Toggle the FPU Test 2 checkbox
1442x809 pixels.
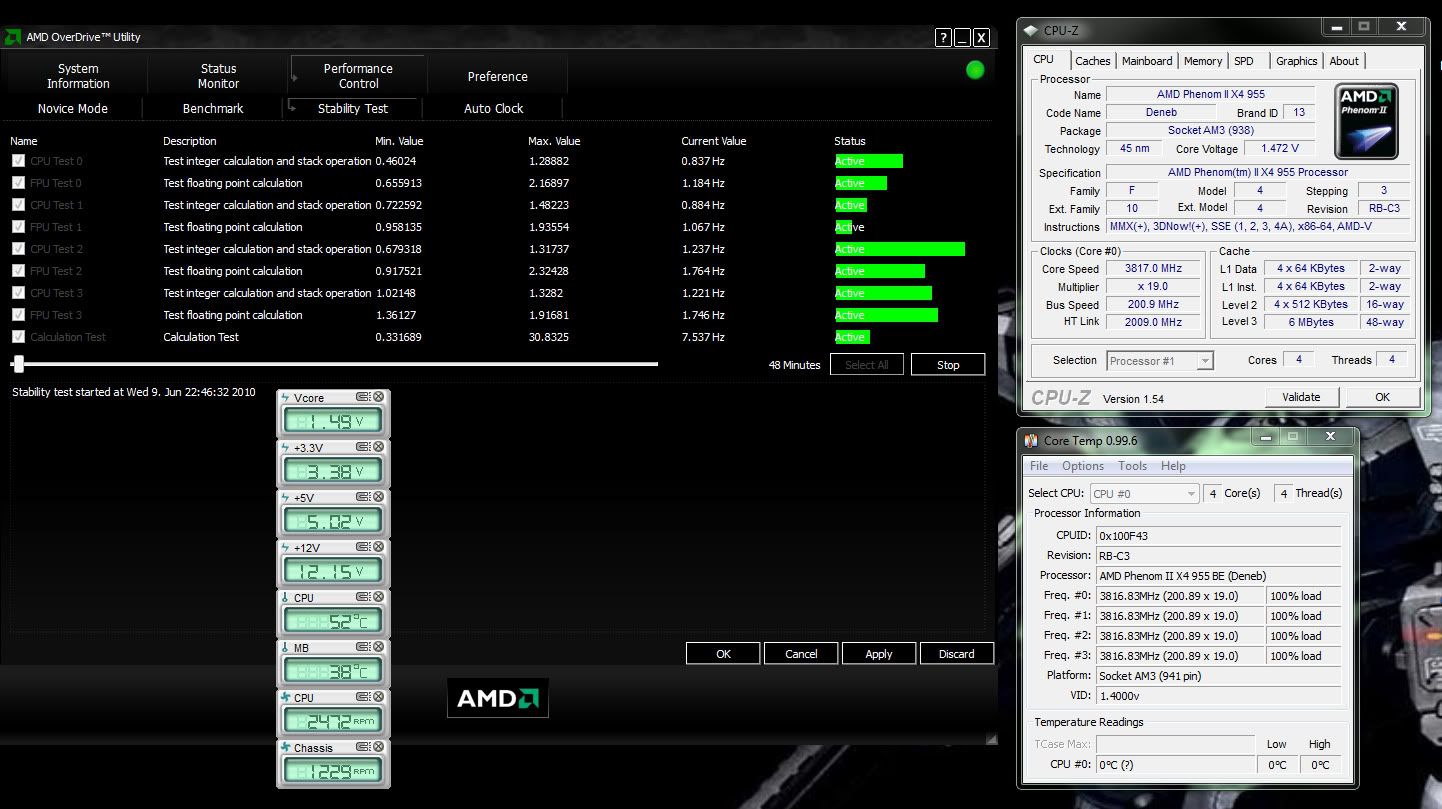(18, 271)
